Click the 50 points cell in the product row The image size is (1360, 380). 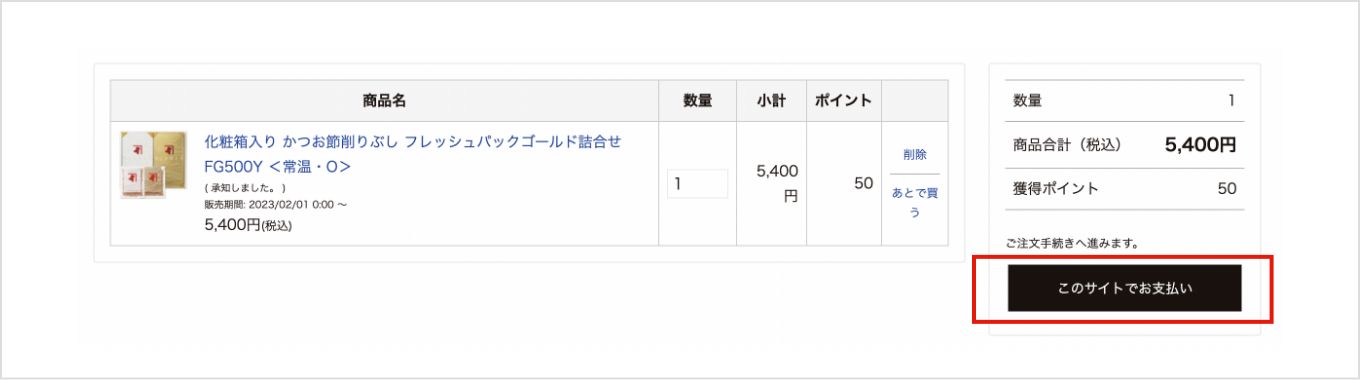click(x=864, y=184)
